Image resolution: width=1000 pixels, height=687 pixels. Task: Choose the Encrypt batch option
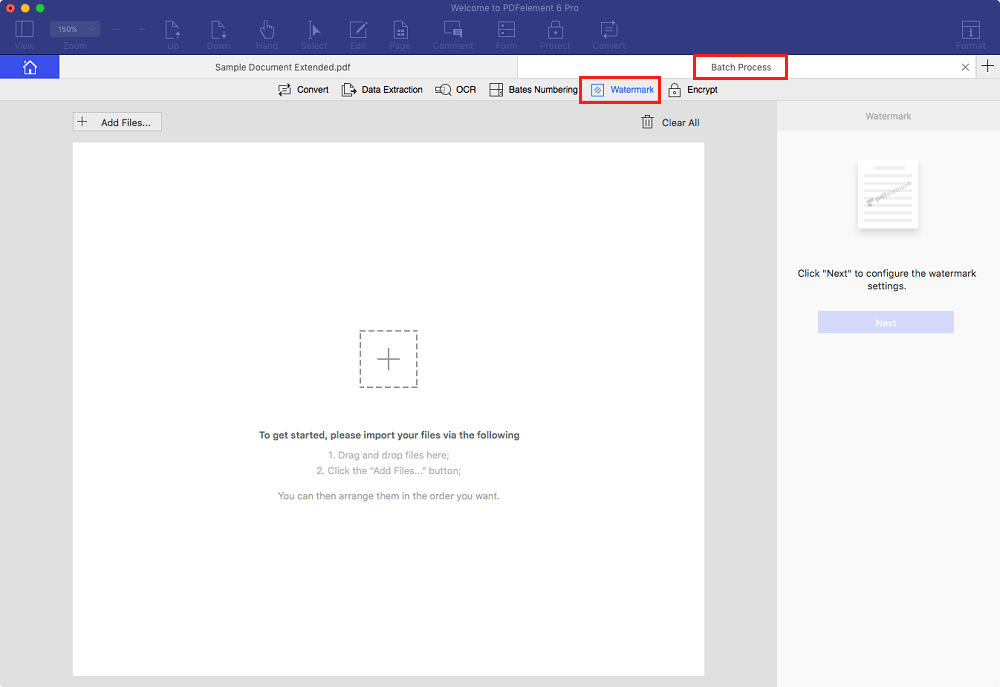[693, 90]
